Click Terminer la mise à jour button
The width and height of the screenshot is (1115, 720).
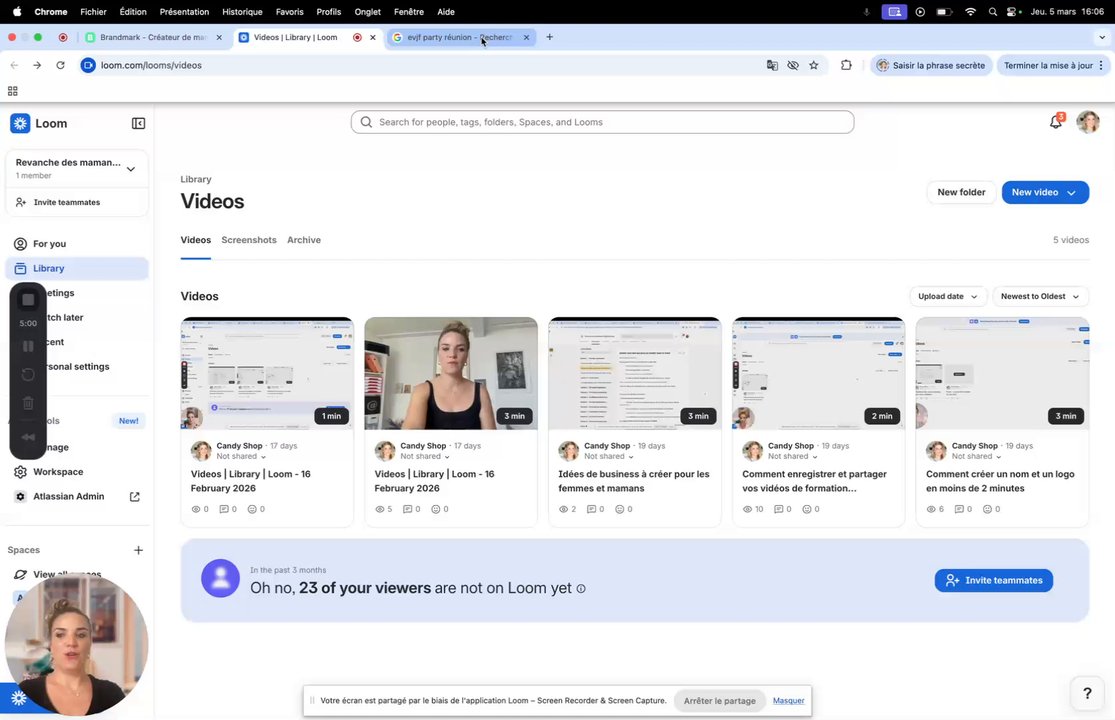(1053, 65)
